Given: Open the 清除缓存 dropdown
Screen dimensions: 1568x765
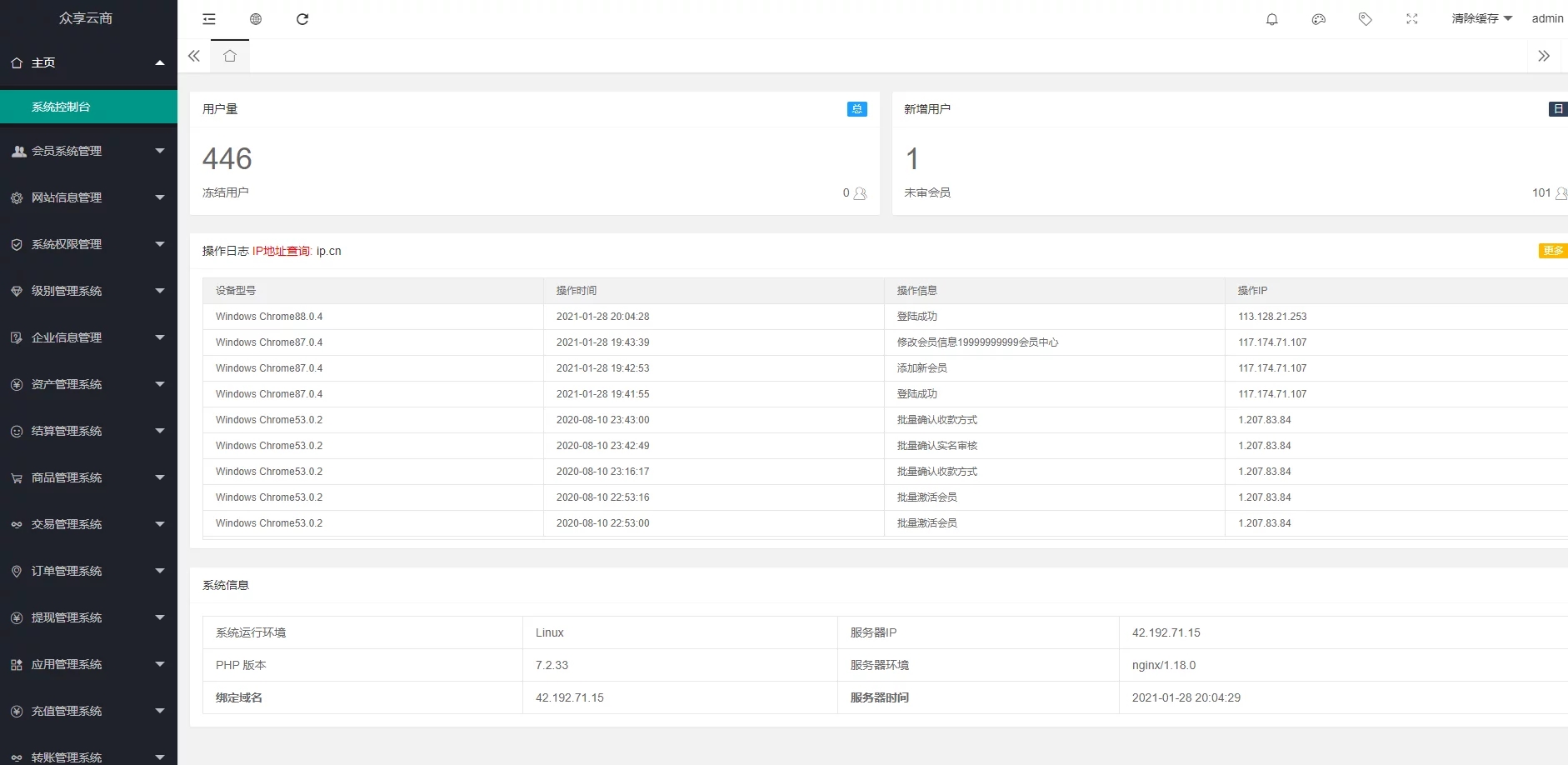Looking at the screenshot, I should pyautogui.click(x=1481, y=18).
